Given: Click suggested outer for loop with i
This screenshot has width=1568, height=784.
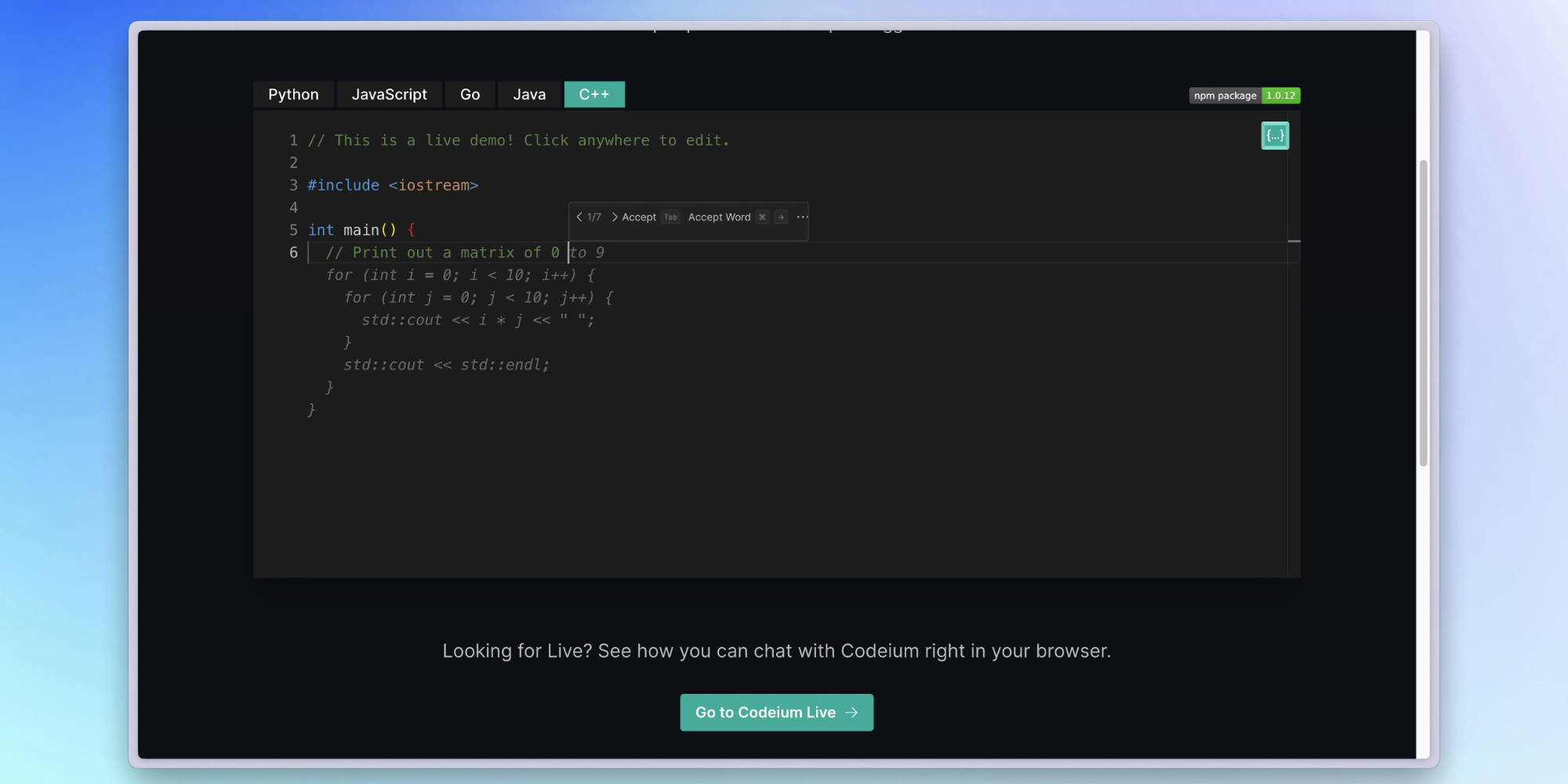Looking at the screenshot, I should (x=460, y=275).
